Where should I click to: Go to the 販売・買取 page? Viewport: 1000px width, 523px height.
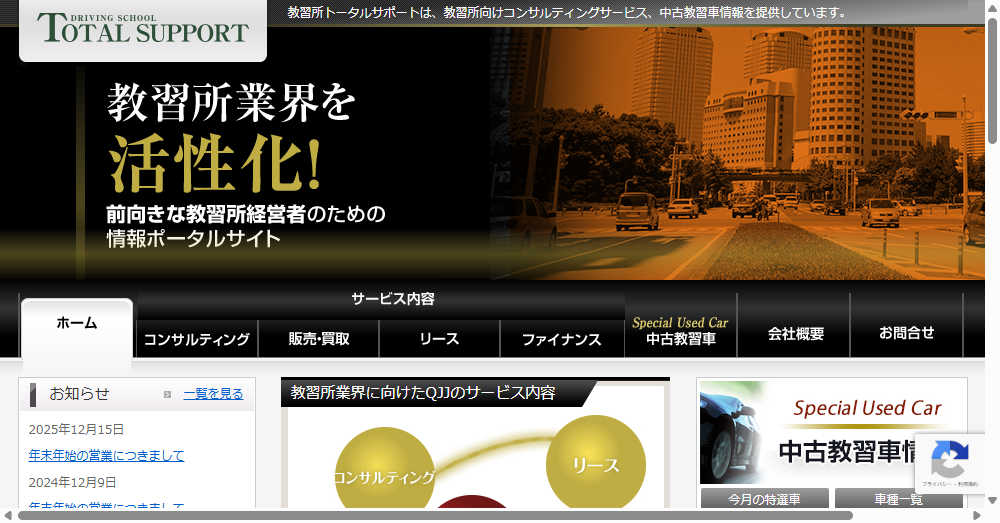pos(318,339)
